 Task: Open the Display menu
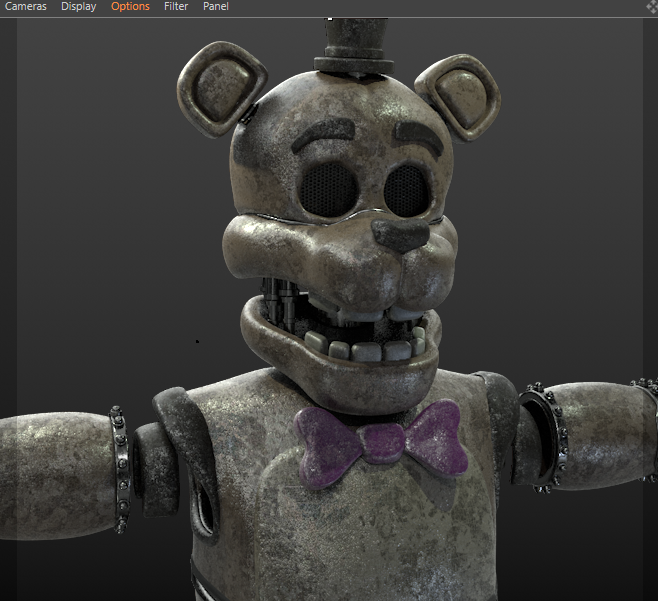pyautogui.click(x=78, y=7)
